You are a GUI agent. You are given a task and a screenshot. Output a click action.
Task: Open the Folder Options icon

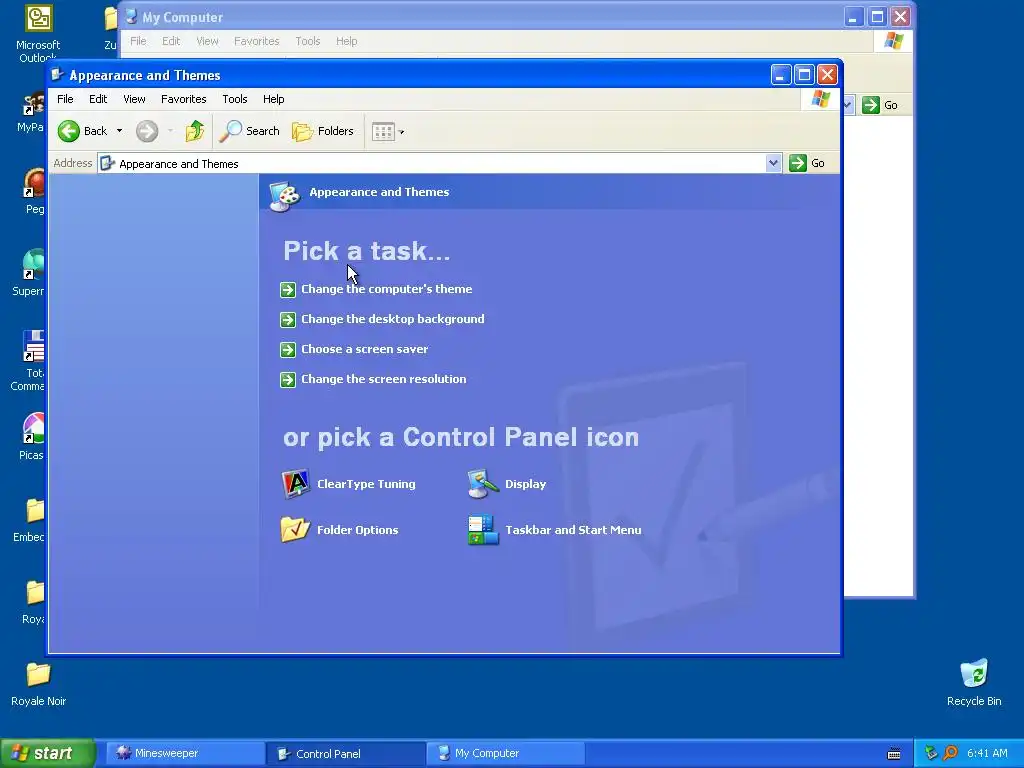click(x=295, y=530)
